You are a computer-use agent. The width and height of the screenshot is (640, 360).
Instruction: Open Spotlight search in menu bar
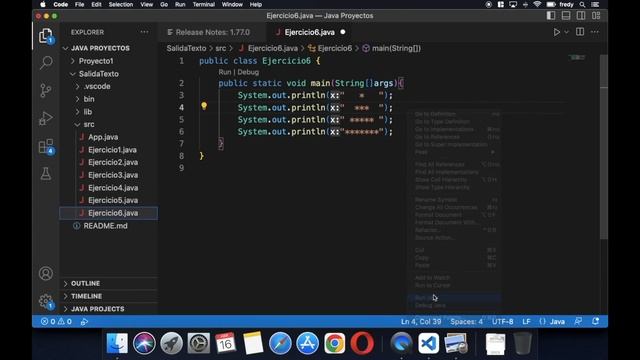coord(582,4)
